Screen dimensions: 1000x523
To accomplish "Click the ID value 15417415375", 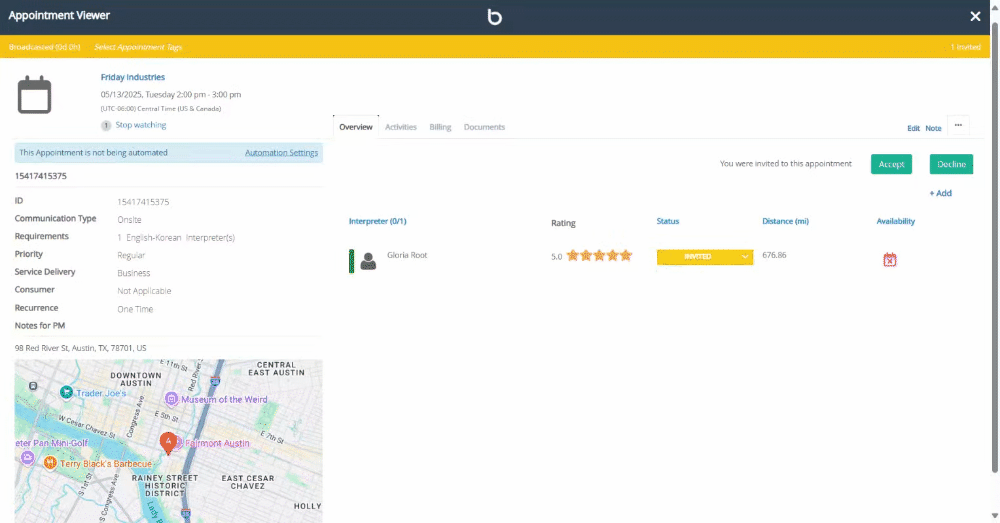I will [143, 202].
